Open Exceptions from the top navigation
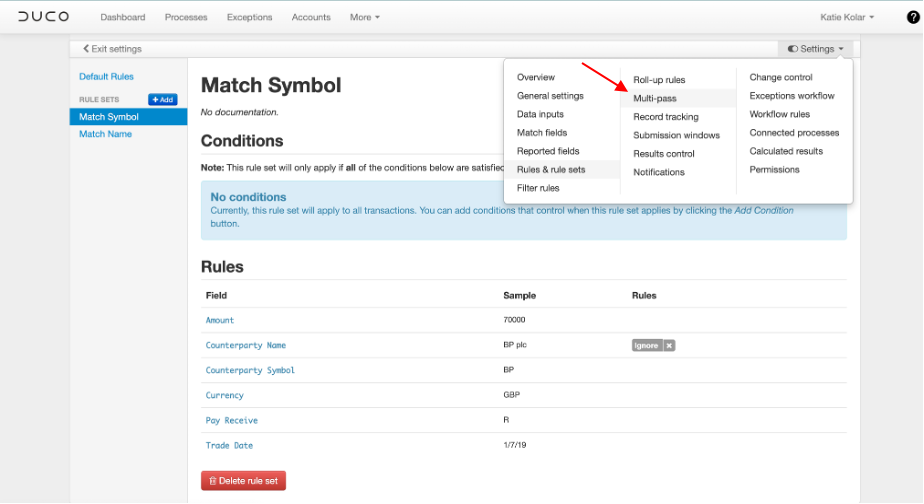This screenshot has height=504, width=924. click(249, 17)
